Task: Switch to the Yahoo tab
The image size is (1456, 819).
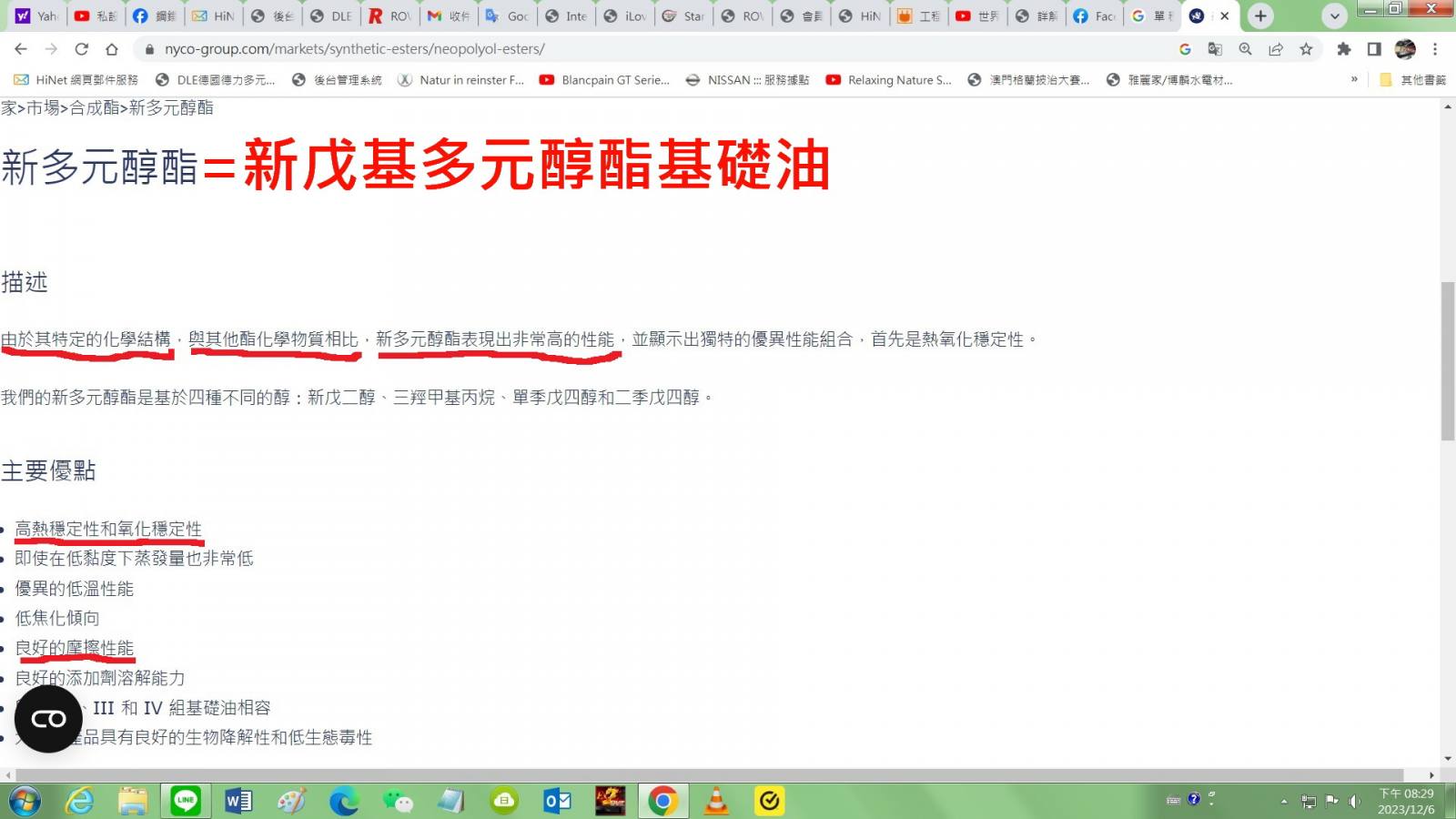Action: click(x=36, y=15)
